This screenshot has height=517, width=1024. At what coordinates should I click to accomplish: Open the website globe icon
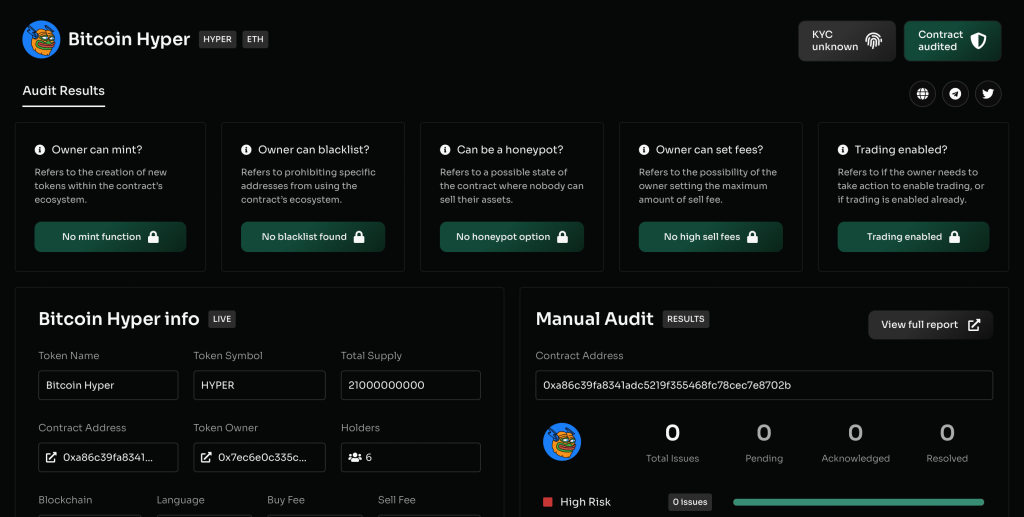tap(922, 94)
